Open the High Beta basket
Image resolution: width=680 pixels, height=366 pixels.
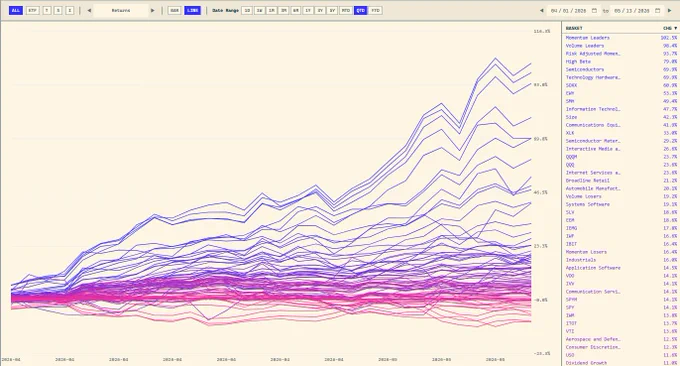click(x=621, y=62)
